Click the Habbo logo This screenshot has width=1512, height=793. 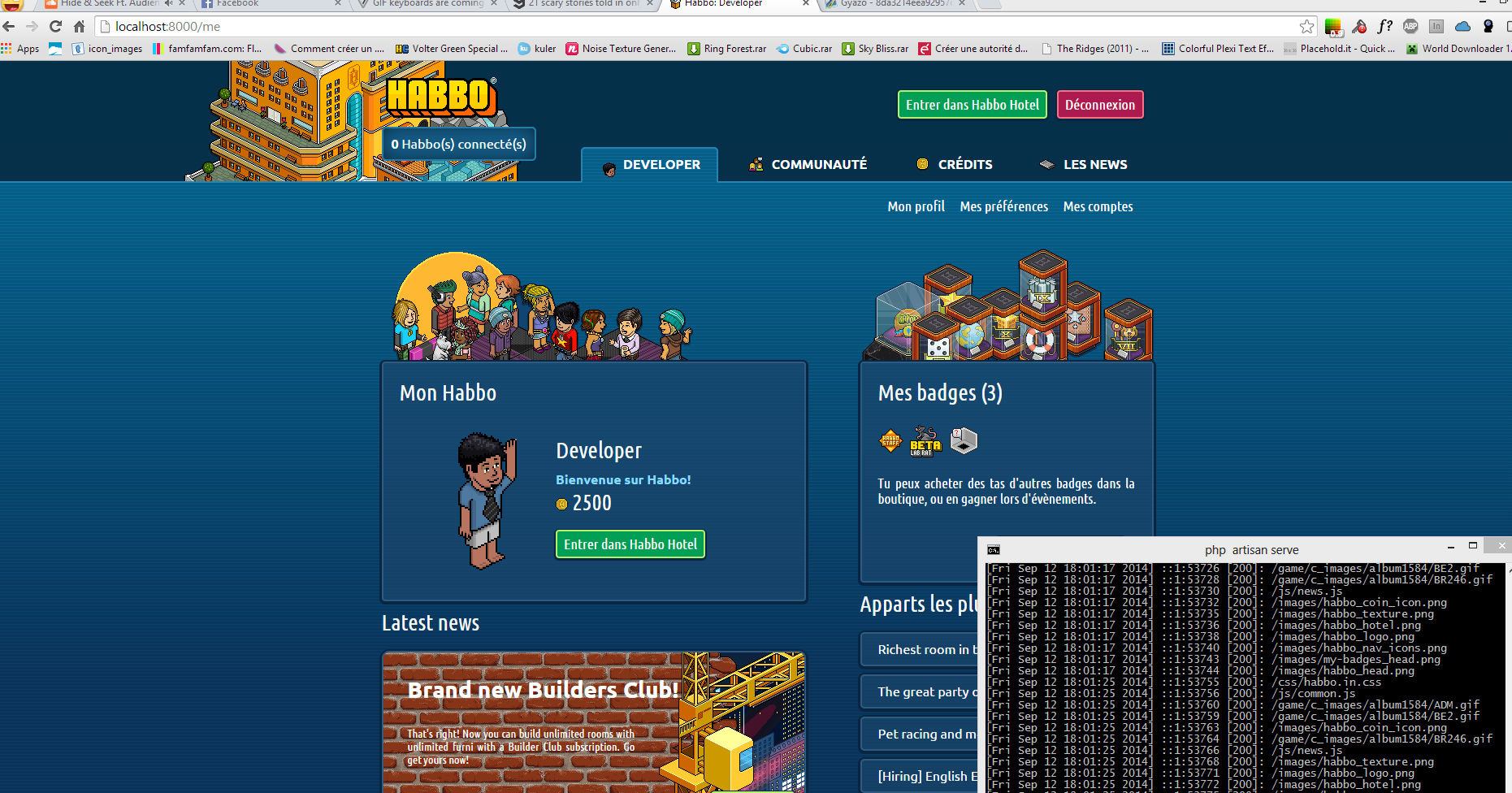click(x=440, y=97)
